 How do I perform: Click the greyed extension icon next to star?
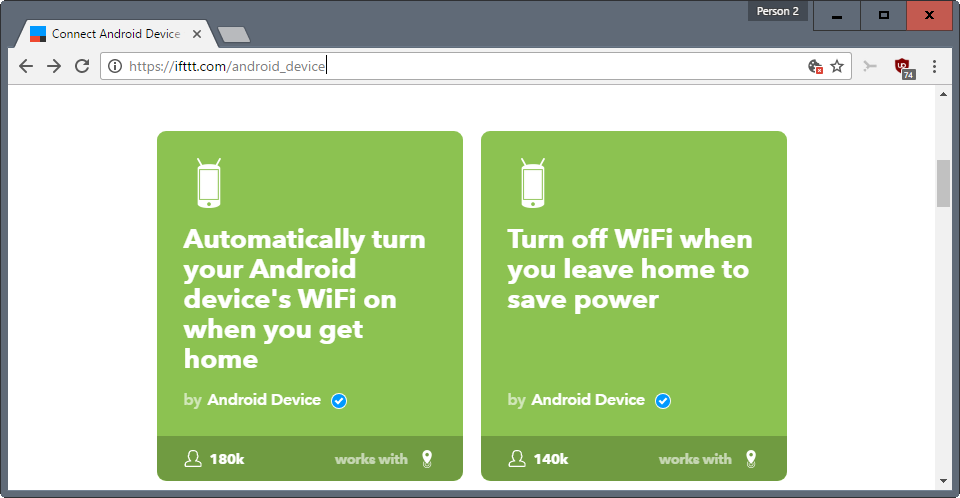click(870, 66)
